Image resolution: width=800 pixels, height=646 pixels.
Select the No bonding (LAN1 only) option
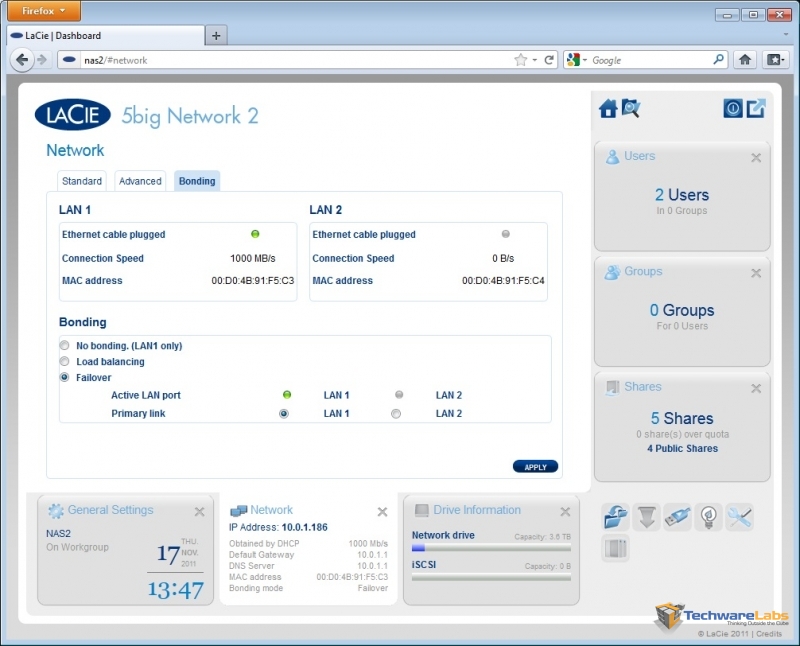[x=64, y=345]
